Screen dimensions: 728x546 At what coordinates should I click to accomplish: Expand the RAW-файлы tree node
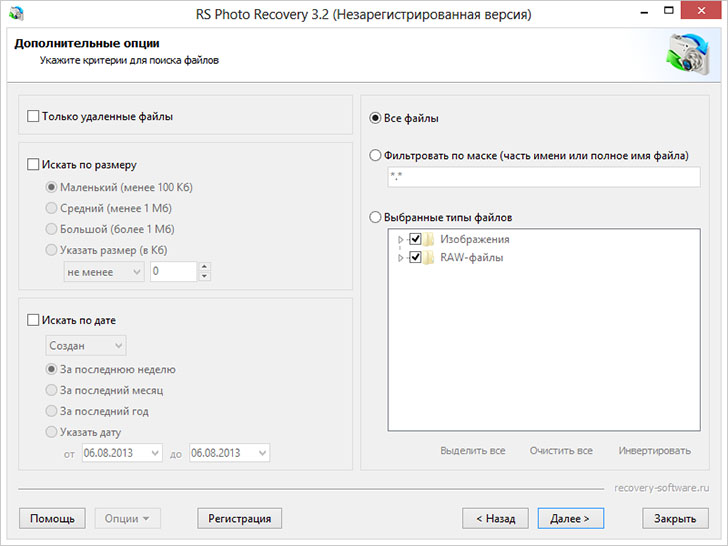pos(401,258)
